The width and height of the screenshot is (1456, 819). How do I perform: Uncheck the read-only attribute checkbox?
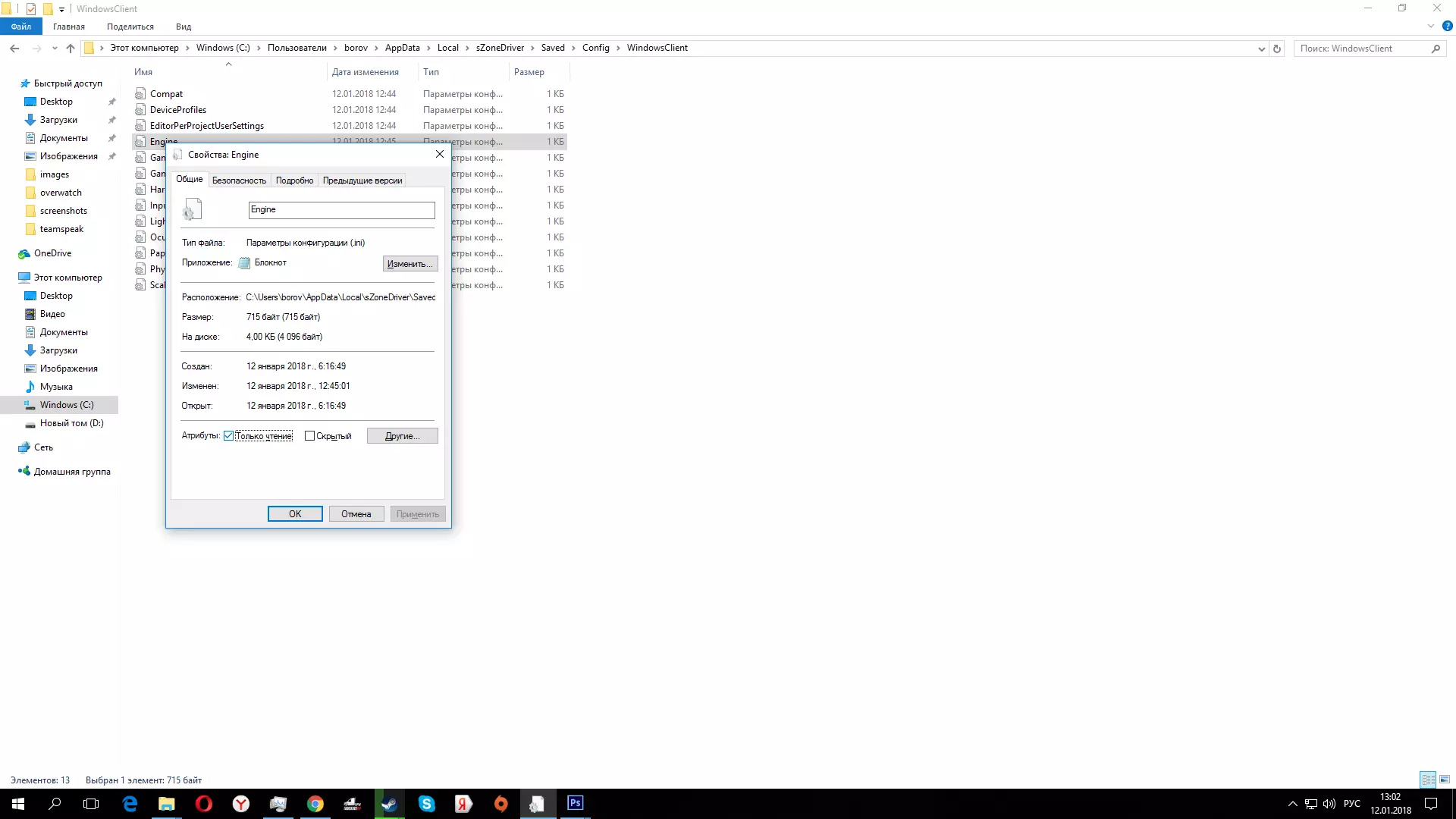click(x=228, y=436)
